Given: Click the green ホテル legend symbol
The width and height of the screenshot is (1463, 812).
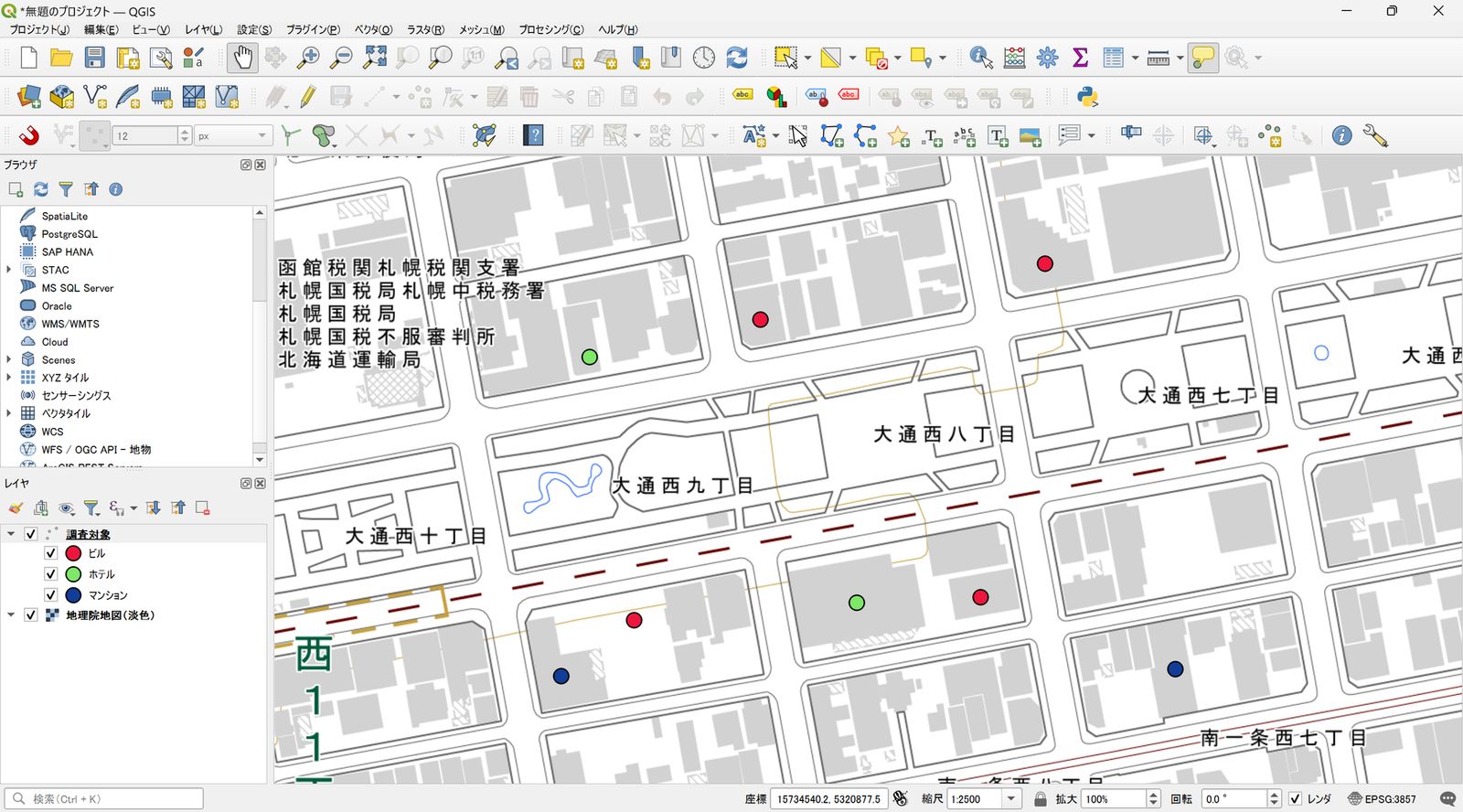Looking at the screenshot, I should click(74, 574).
